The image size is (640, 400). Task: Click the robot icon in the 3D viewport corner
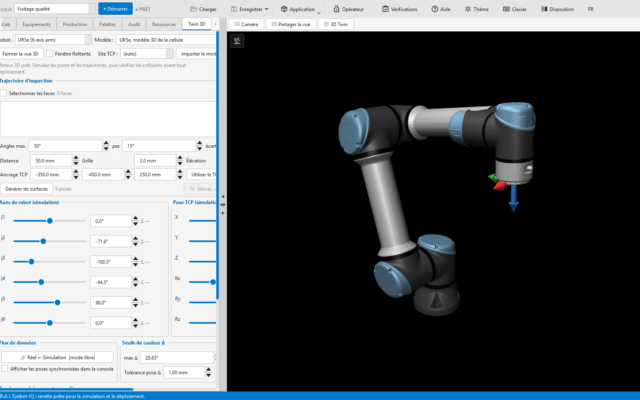(237, 41)
